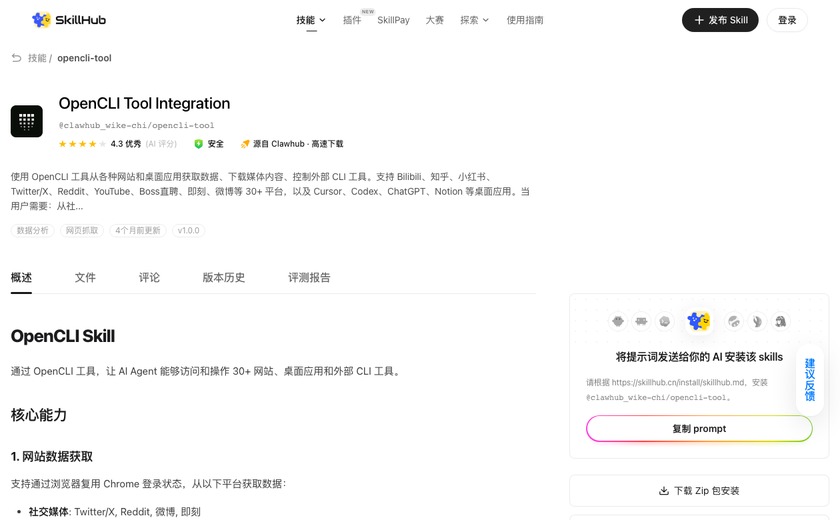Go back using the breadcrumb return arrow

tap(17, 58)
